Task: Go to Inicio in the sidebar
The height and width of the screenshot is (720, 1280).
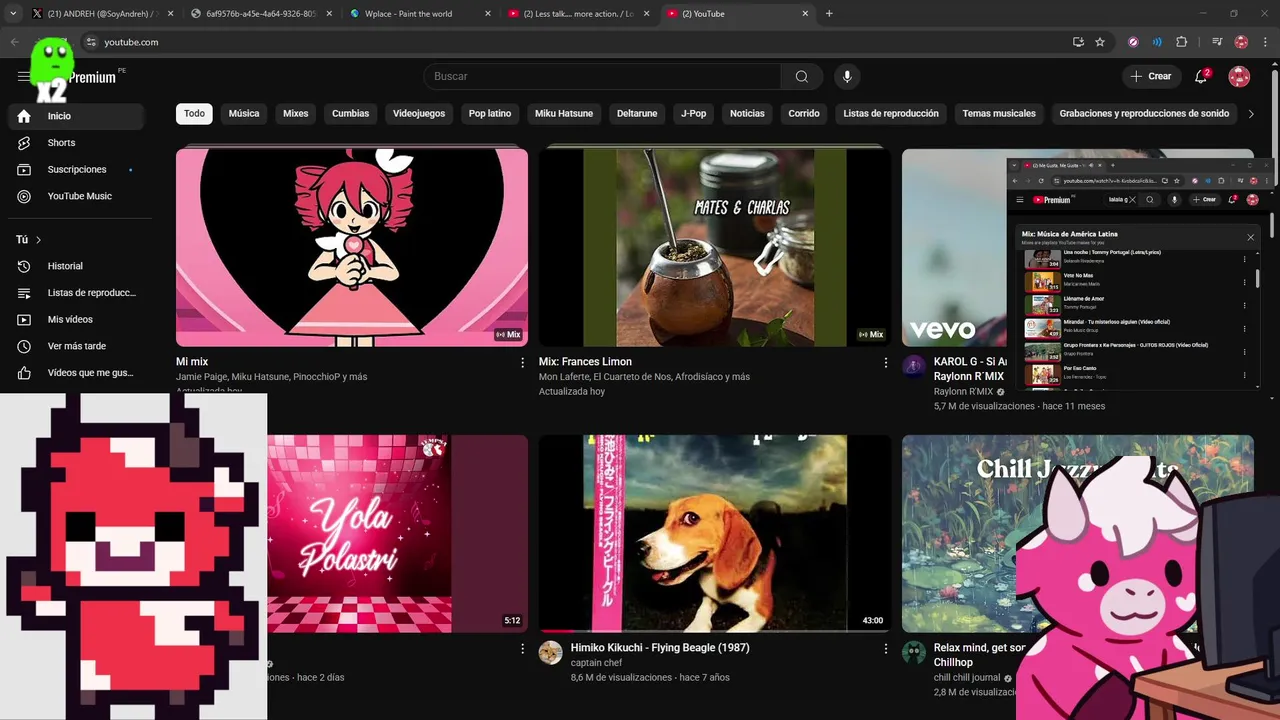Action: click(x=76, y=116)
